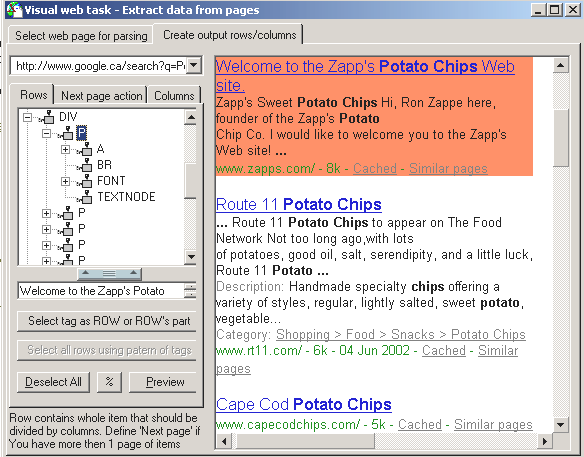Close the Visual web task window
Image resolution: width=584 pixels, height=457 pixels.
(572, 10)
